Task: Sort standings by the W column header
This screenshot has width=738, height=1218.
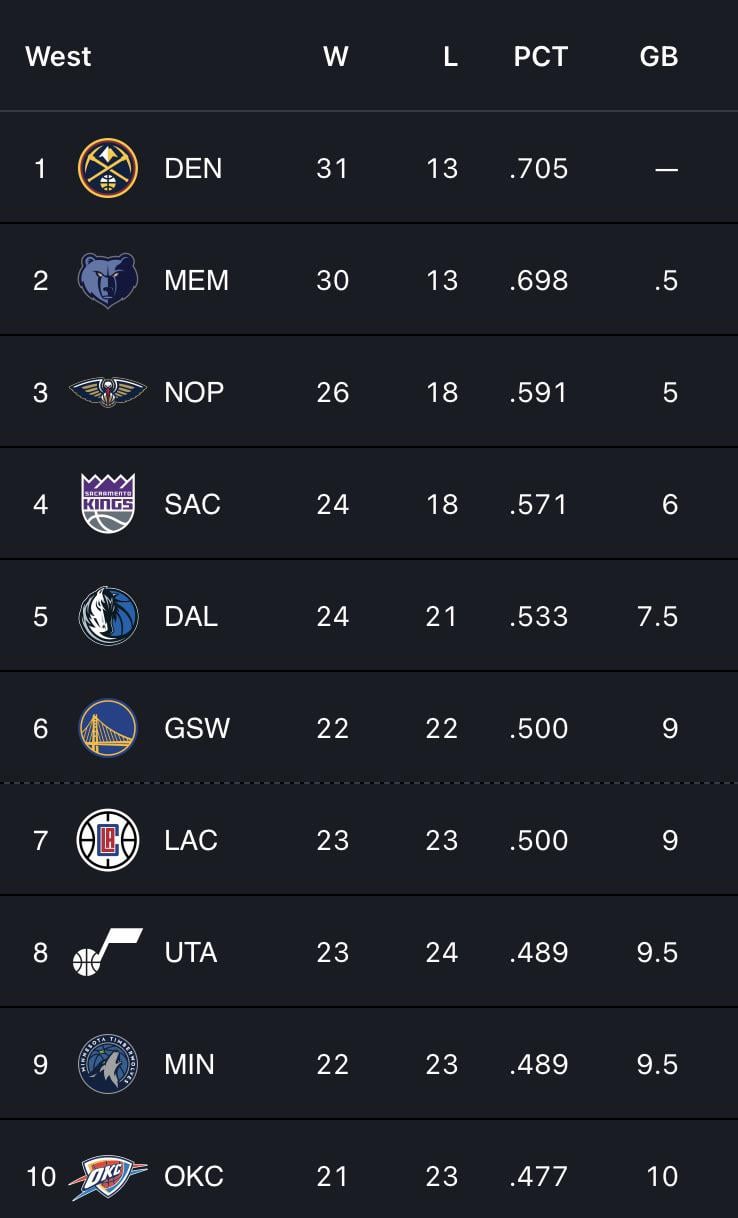Action: [336, 57]
